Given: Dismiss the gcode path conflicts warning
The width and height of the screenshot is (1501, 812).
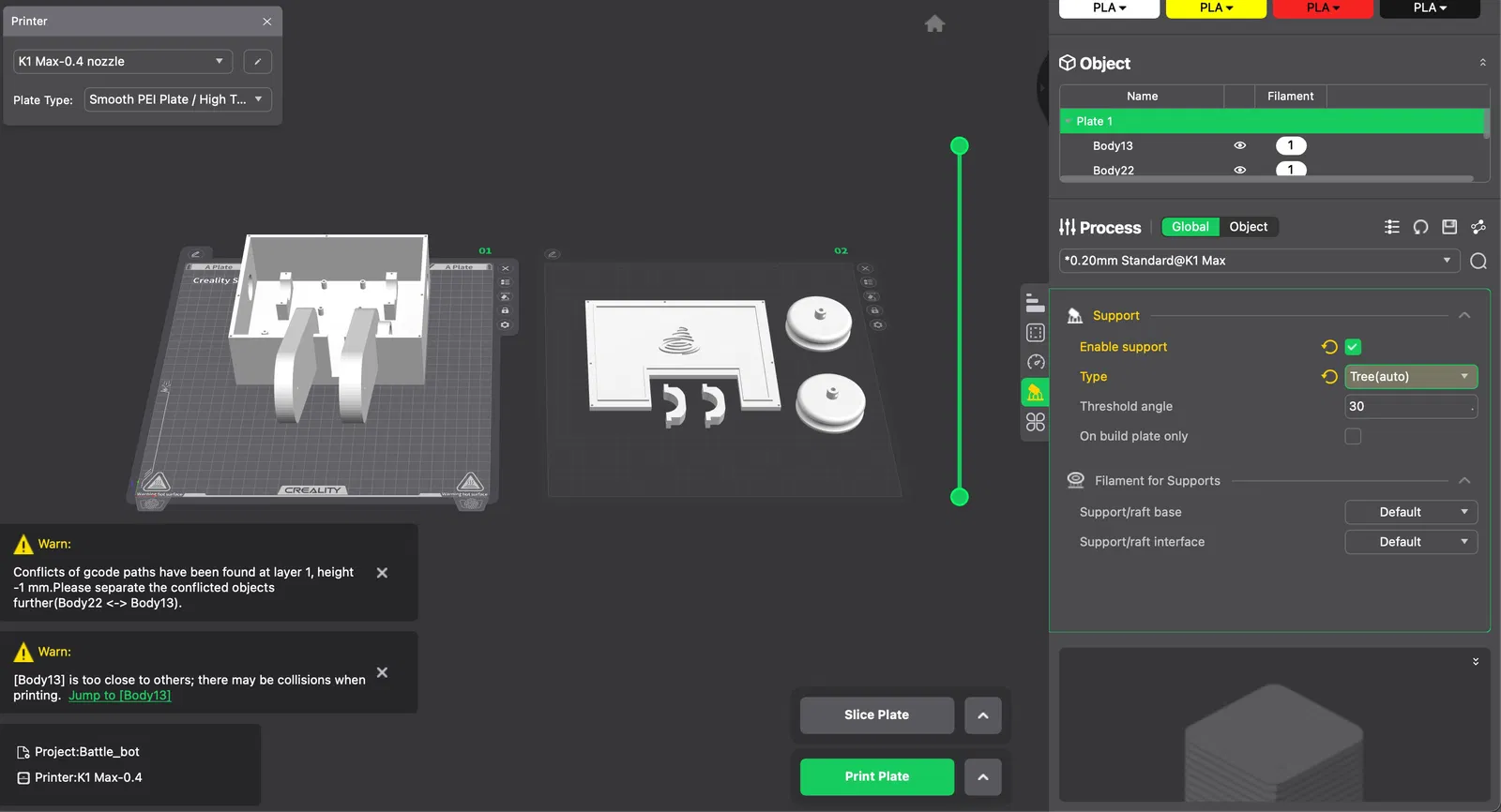Looking at the screenshot, I should click(382, 573).
